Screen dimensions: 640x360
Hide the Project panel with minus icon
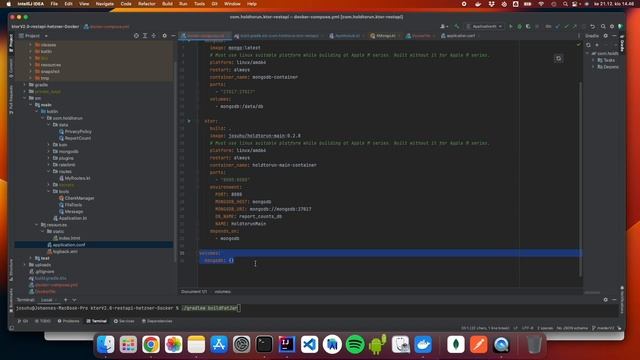click(173, 36)
